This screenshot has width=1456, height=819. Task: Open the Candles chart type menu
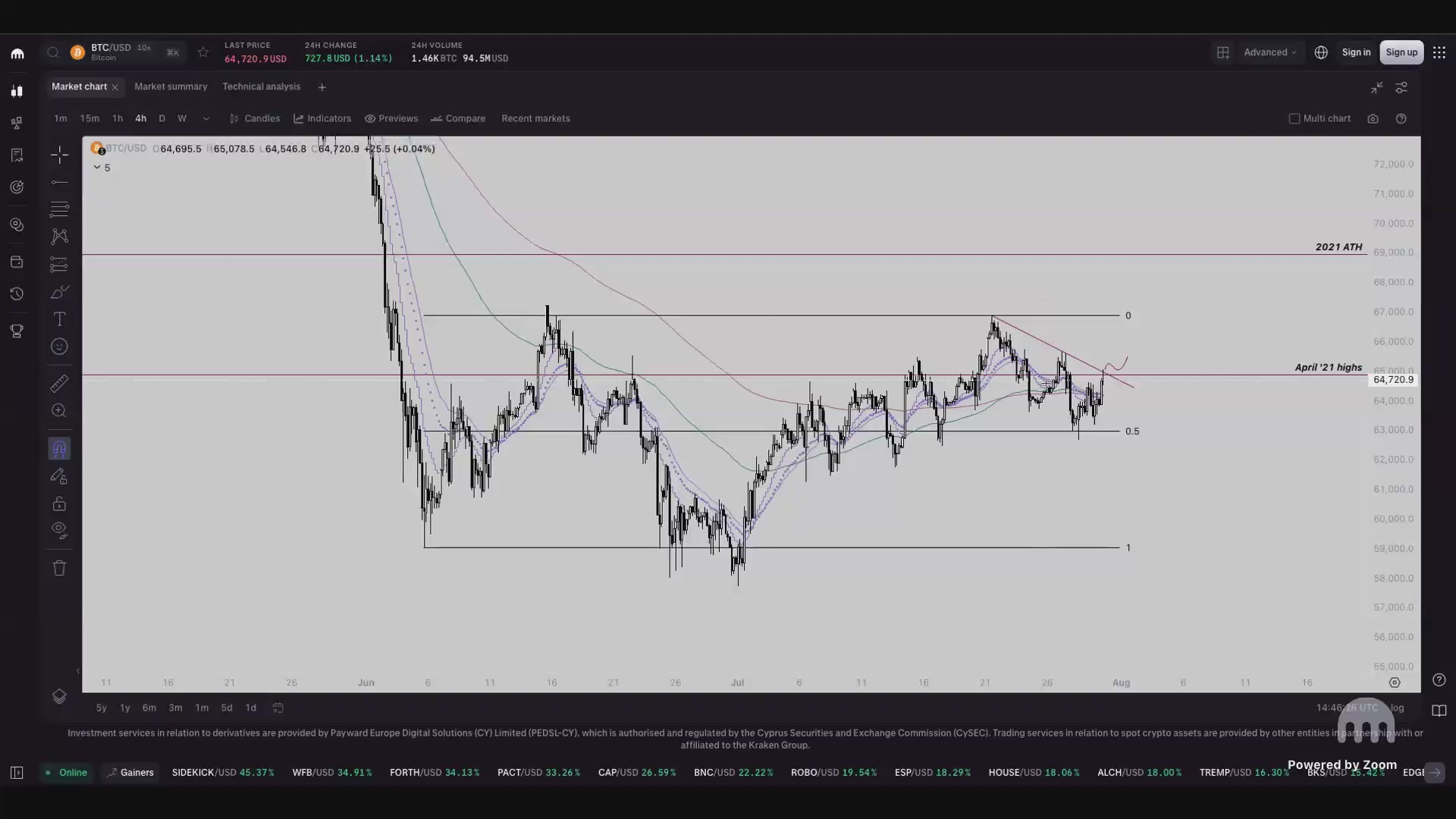[x=255, y=119]
